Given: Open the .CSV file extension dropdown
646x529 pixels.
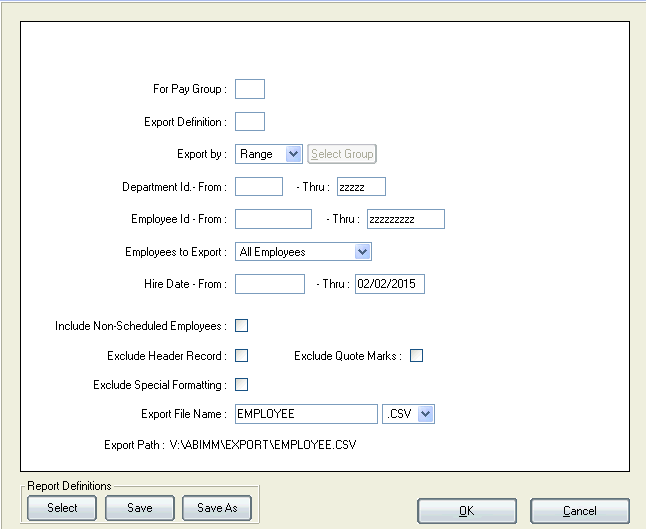Looking at the screenshot, I should pos(408,414).
